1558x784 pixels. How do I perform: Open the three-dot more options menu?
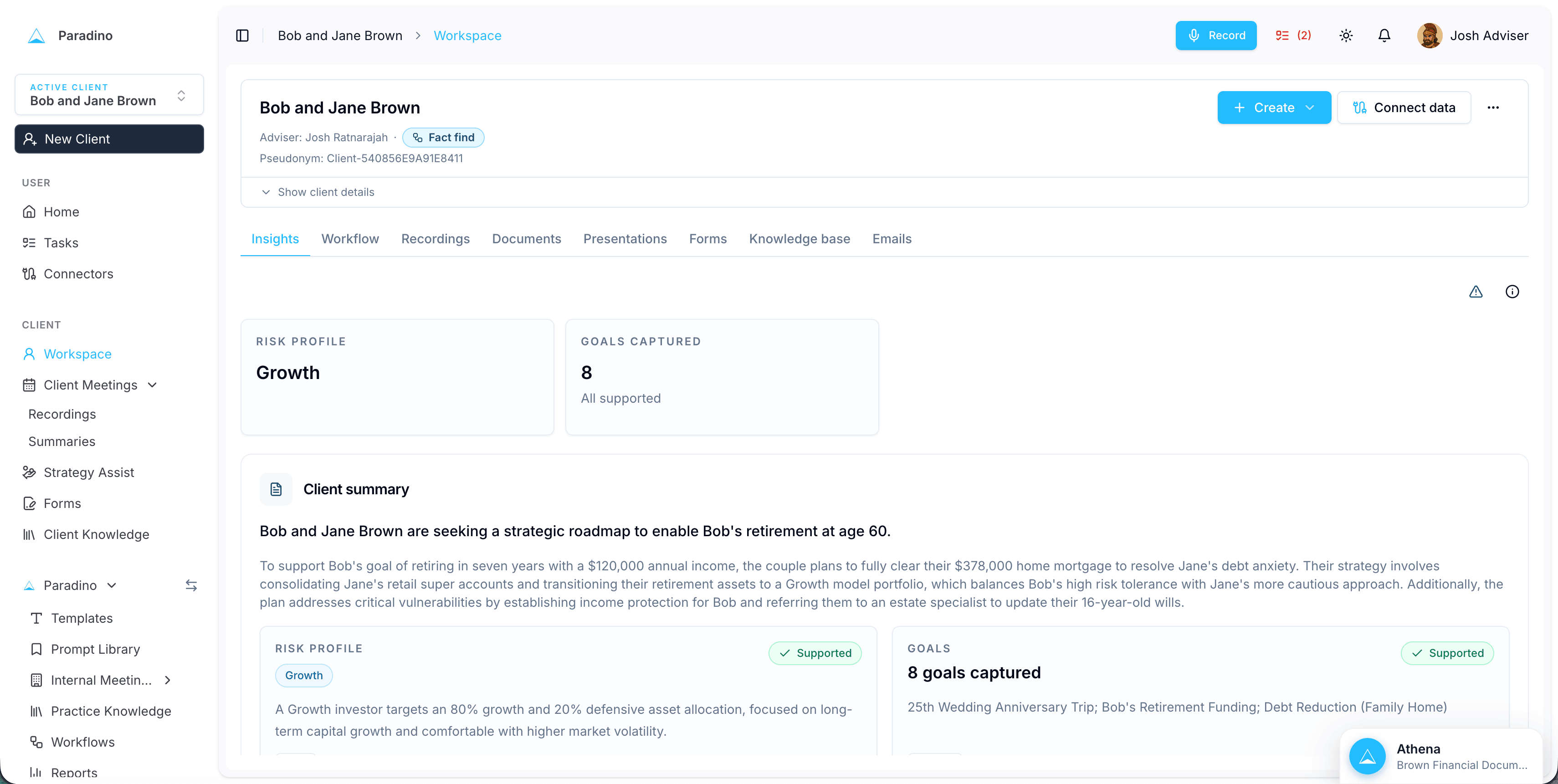click(x=1493, y=108)
